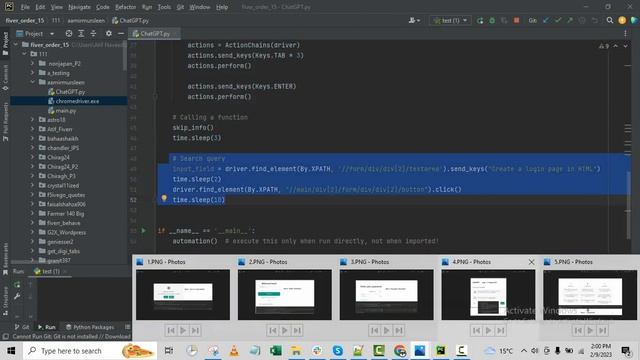Click the Git Push arrow icon
The height and width of the screenshot is (360, 640).
[570, 20]
